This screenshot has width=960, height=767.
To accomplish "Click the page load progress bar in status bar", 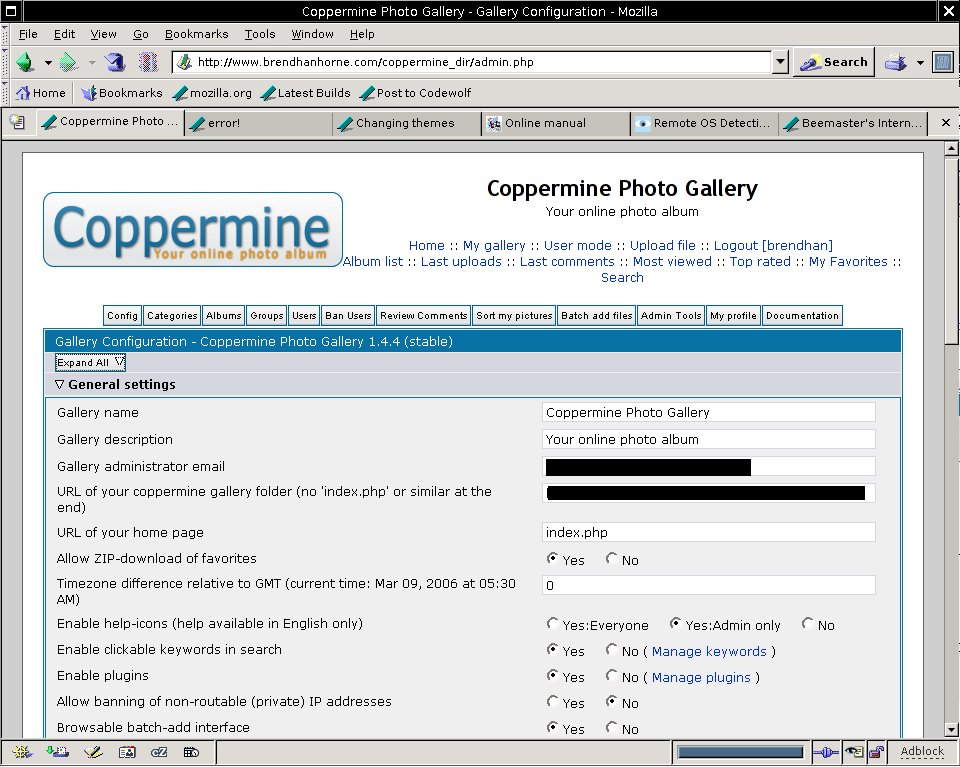I will (741, 752).
